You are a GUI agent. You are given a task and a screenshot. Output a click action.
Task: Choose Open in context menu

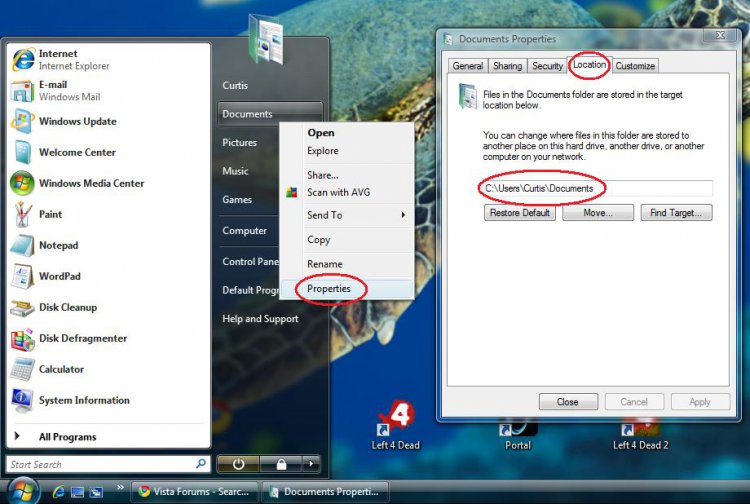(x=320, y=133)
